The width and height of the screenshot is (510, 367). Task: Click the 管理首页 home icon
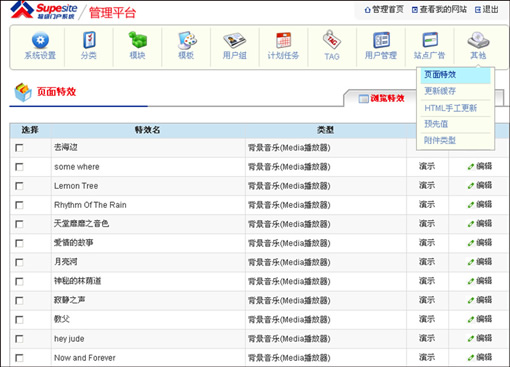[367, 10]
